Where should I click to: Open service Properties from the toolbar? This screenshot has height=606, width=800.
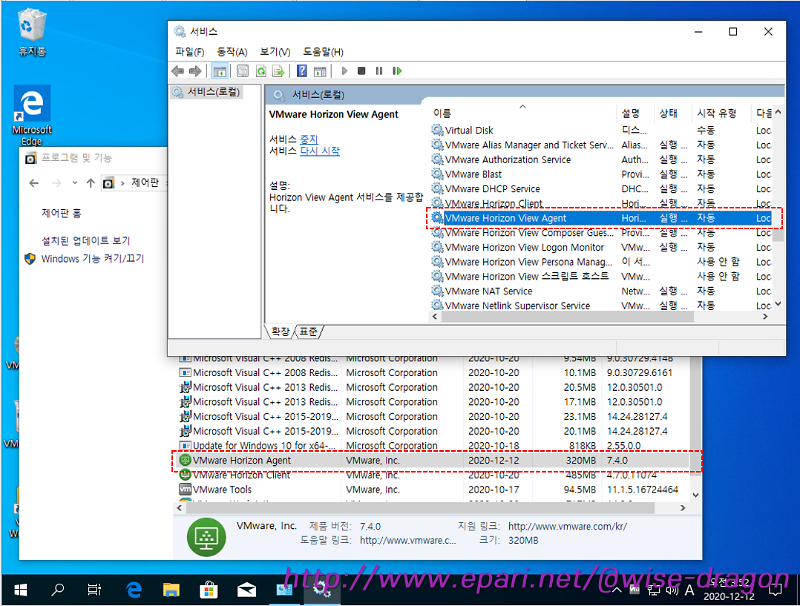[243, 71]
